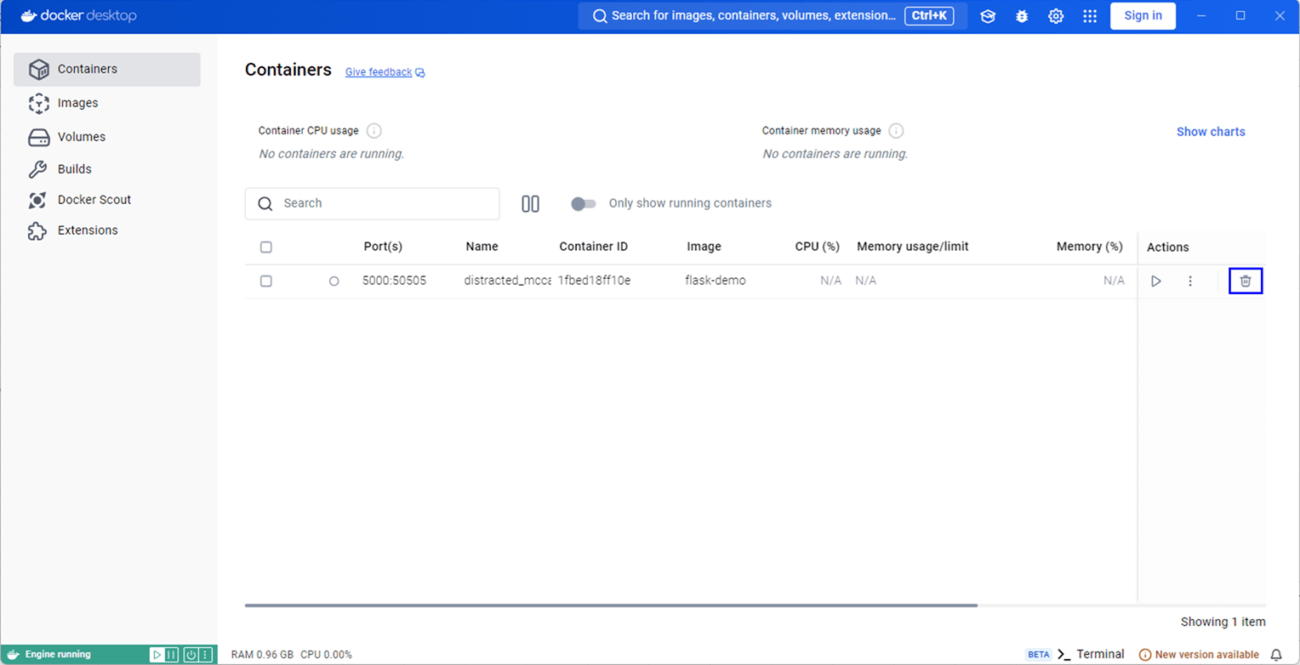
Task: Start the flask-demo container with play icon
Action: pos(1156,281)
